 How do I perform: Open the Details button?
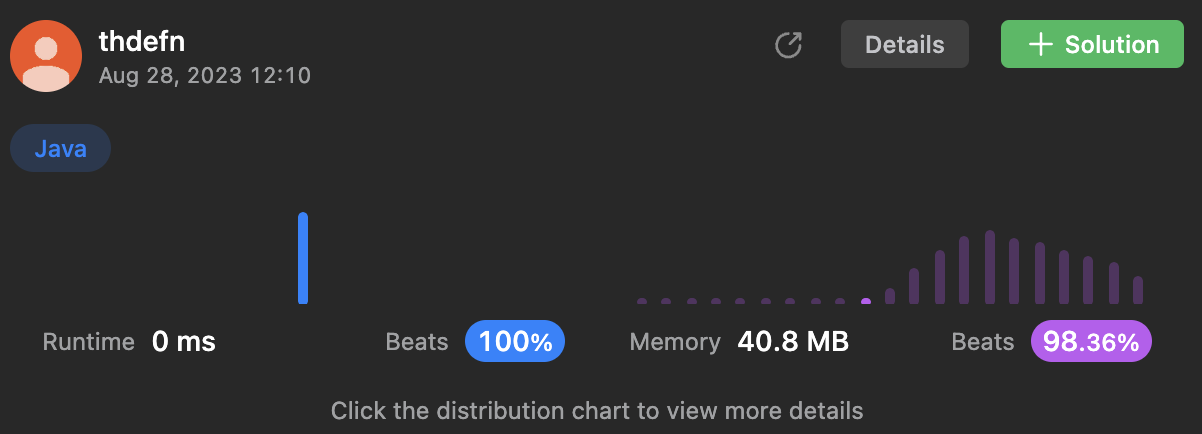905,45
